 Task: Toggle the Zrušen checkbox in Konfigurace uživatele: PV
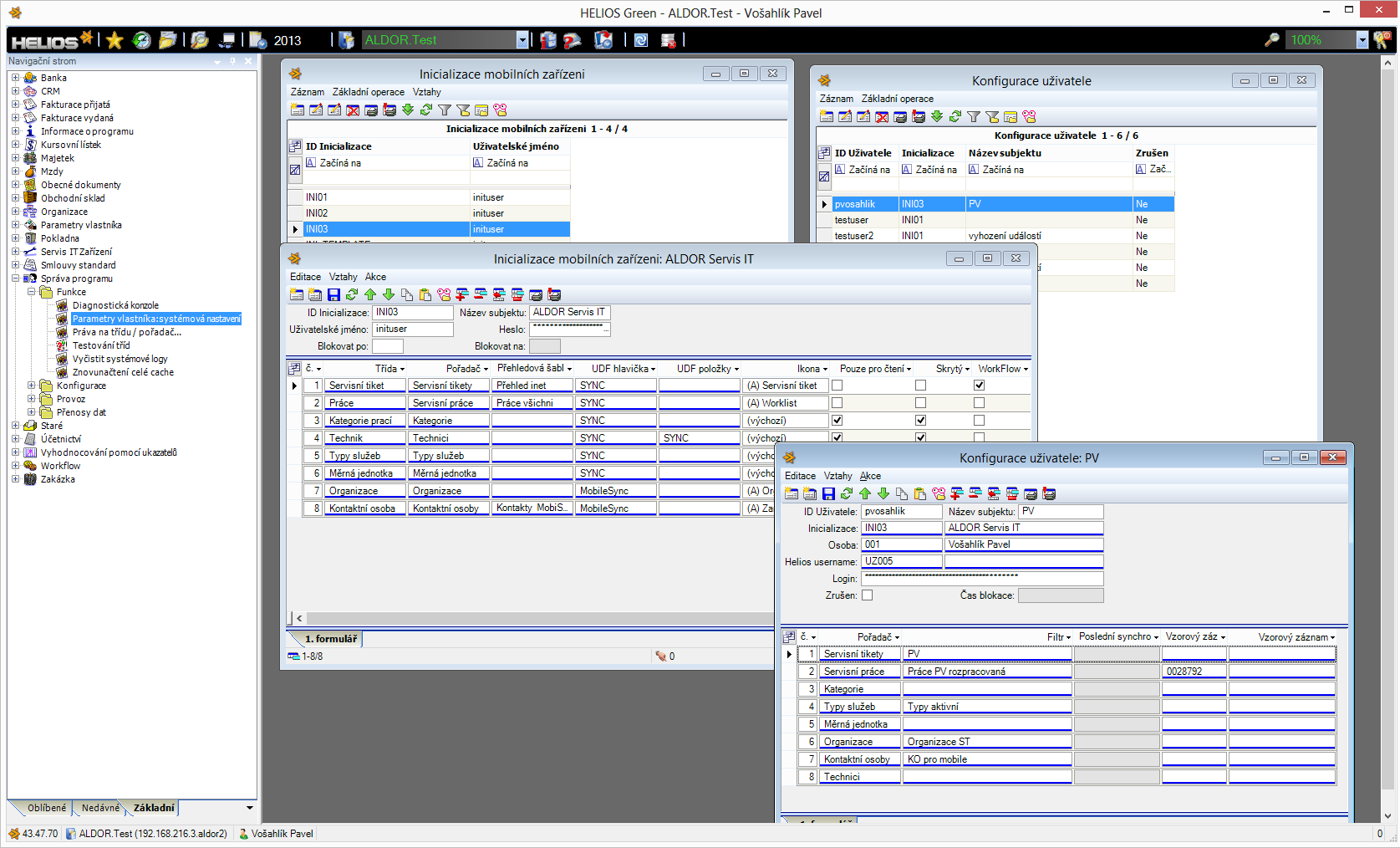point(867,595)
